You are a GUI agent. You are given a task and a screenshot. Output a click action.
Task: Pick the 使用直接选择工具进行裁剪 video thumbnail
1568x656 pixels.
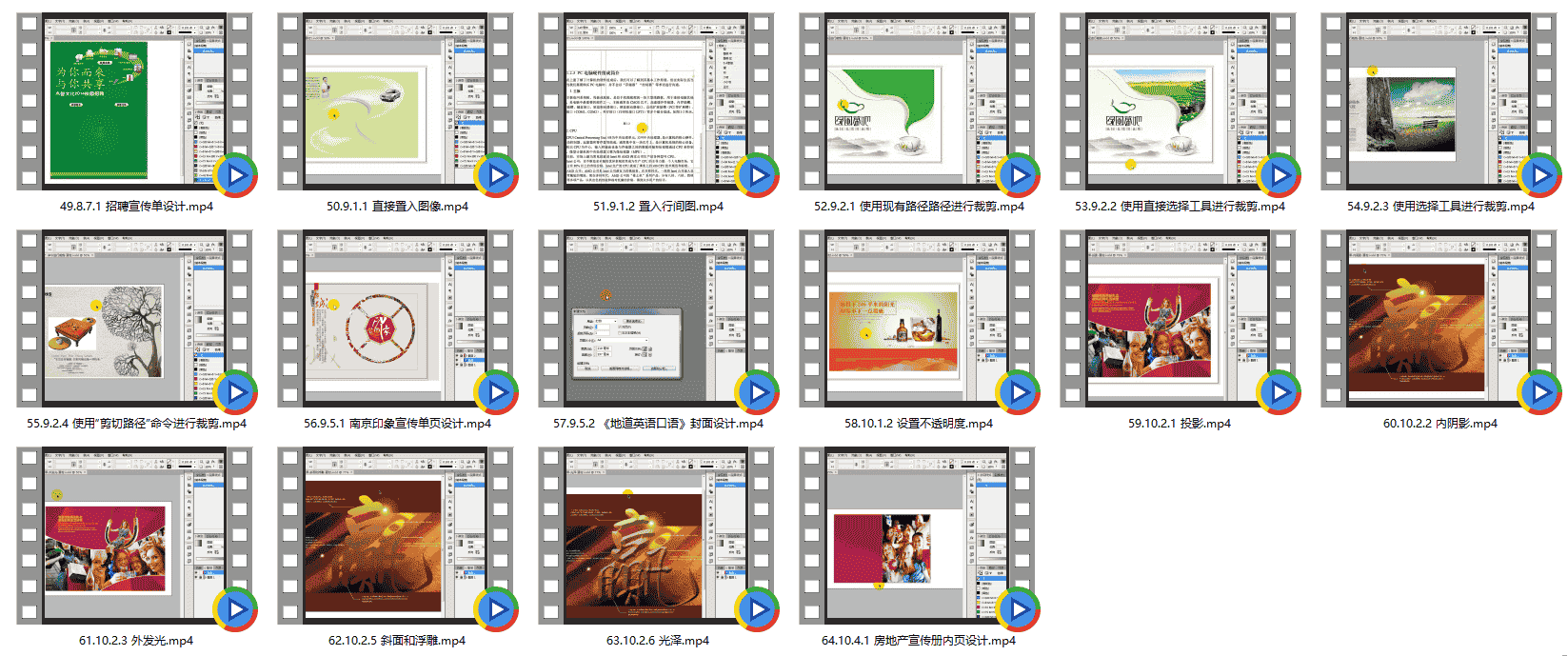[x=1180, y=102]
